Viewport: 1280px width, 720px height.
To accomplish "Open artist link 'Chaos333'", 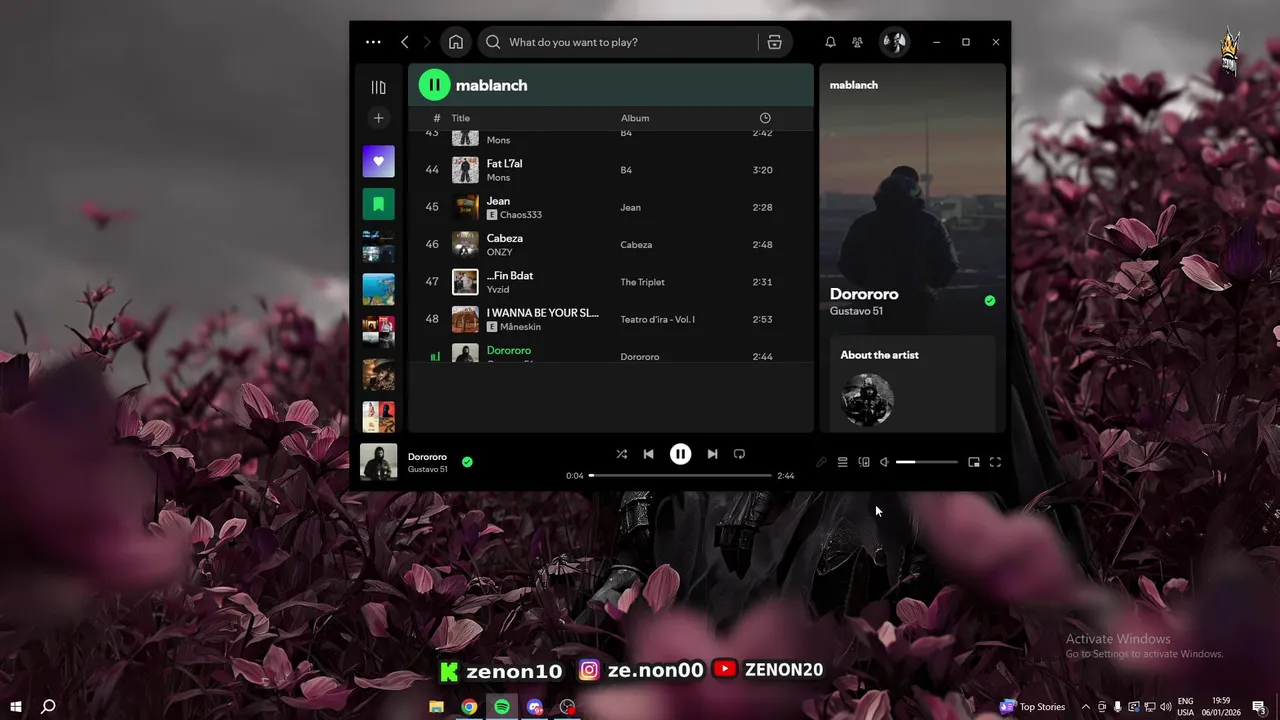I will pyautogui.click(x=520, y=215).
